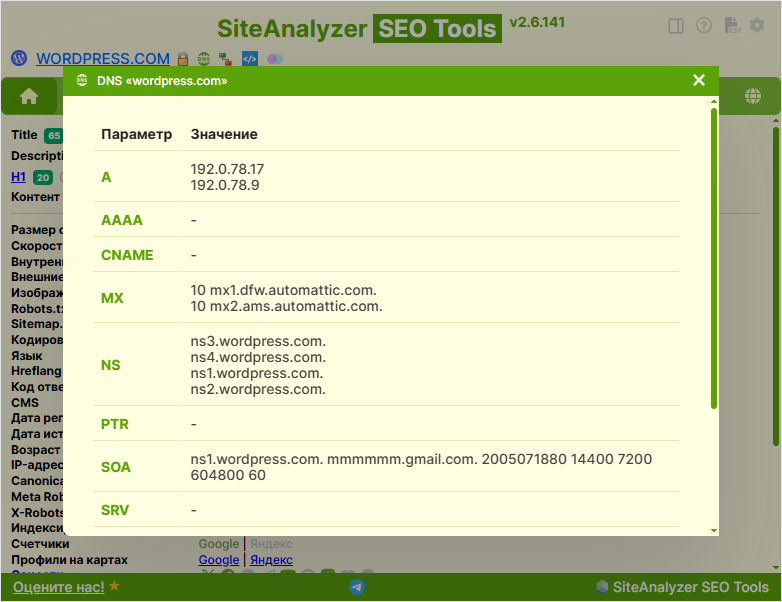Click the Значение column header
This screenshot has width=782, height=602.
pos(224,134)
